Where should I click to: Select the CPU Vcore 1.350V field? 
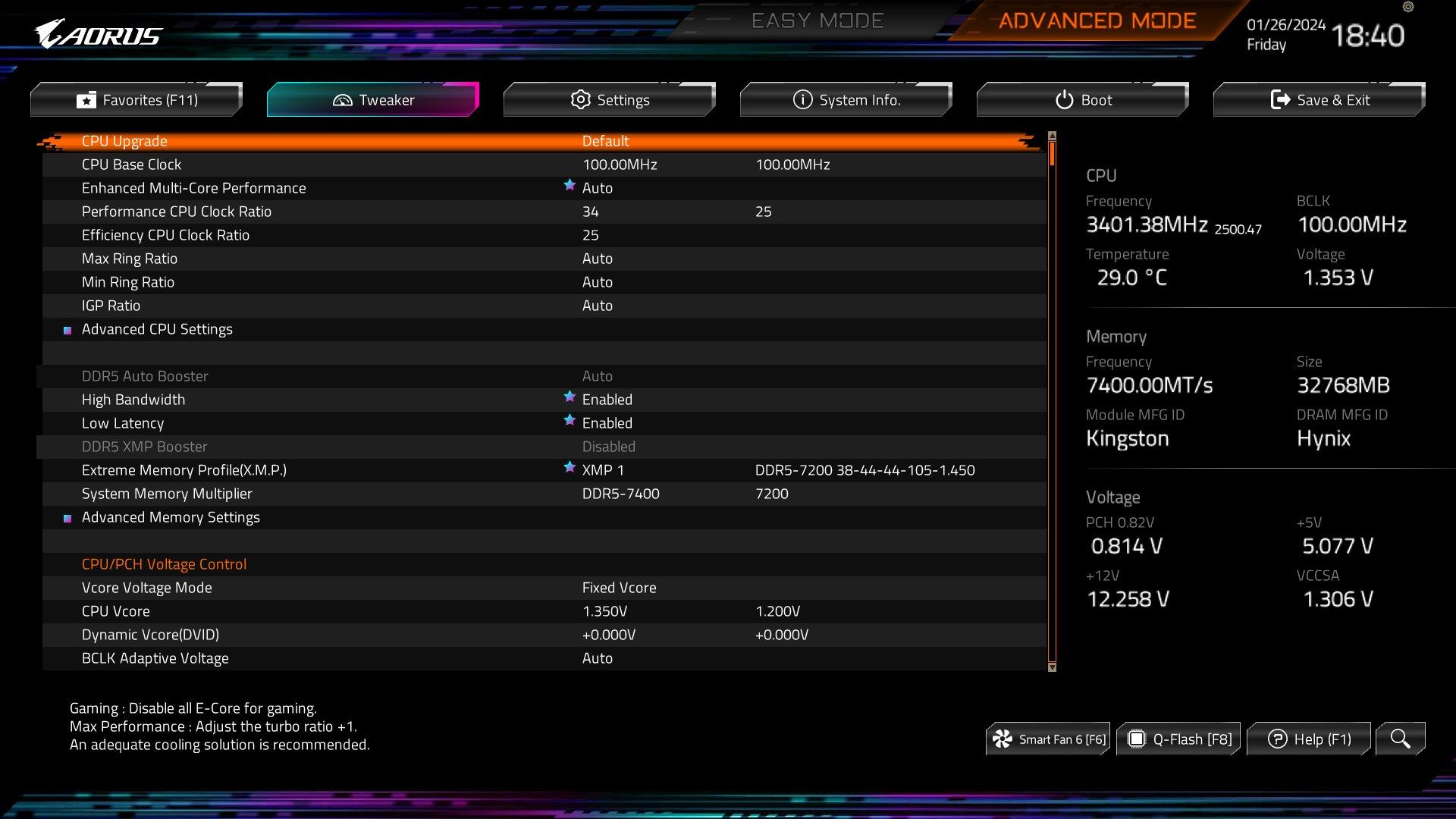[604, 611]
